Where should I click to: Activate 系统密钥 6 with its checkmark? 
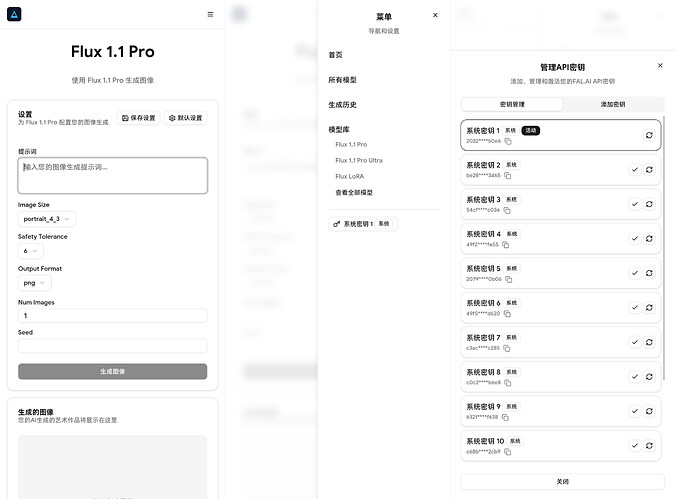point(635,307)
